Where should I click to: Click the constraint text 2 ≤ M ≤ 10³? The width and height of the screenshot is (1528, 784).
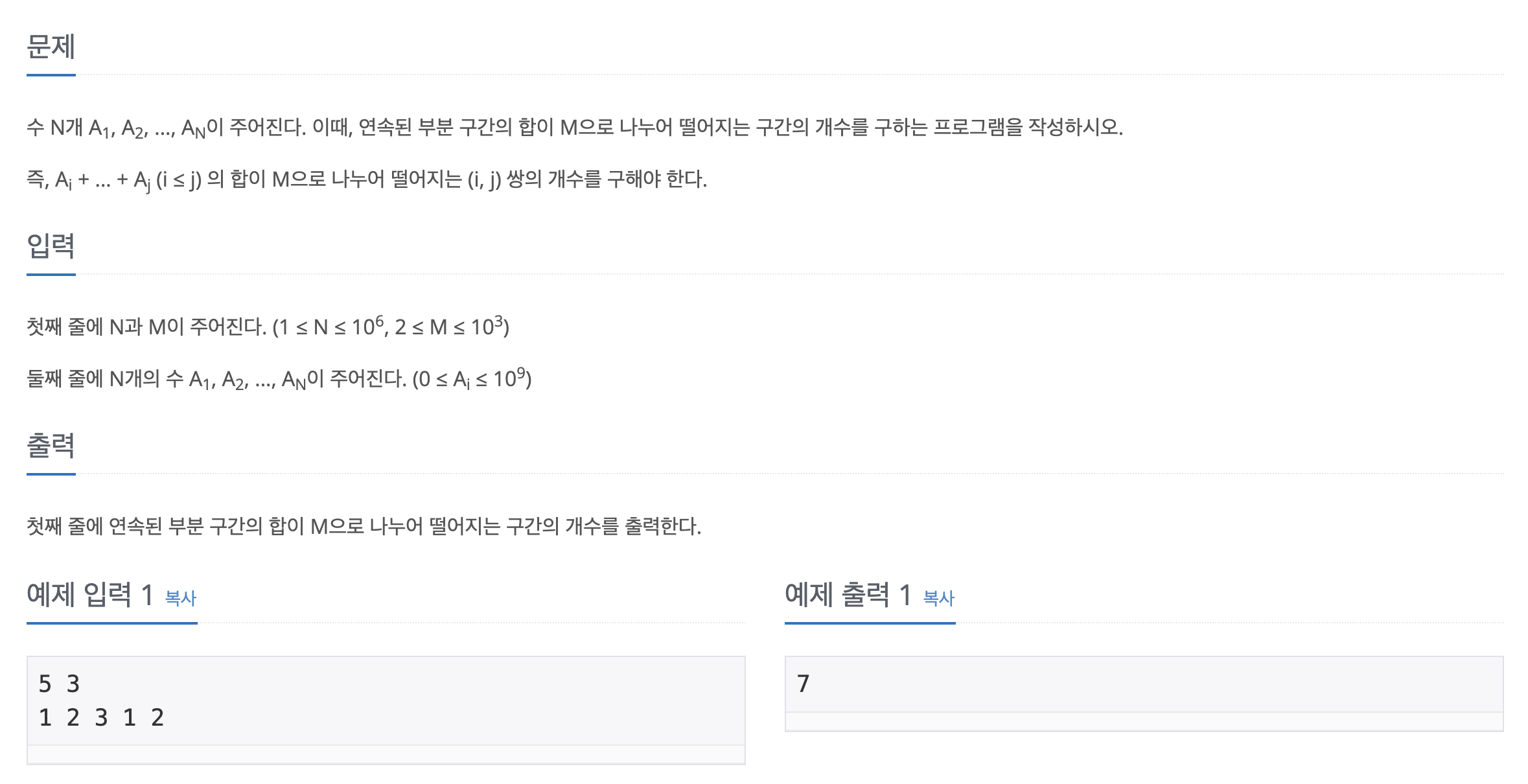click(449, 326)
